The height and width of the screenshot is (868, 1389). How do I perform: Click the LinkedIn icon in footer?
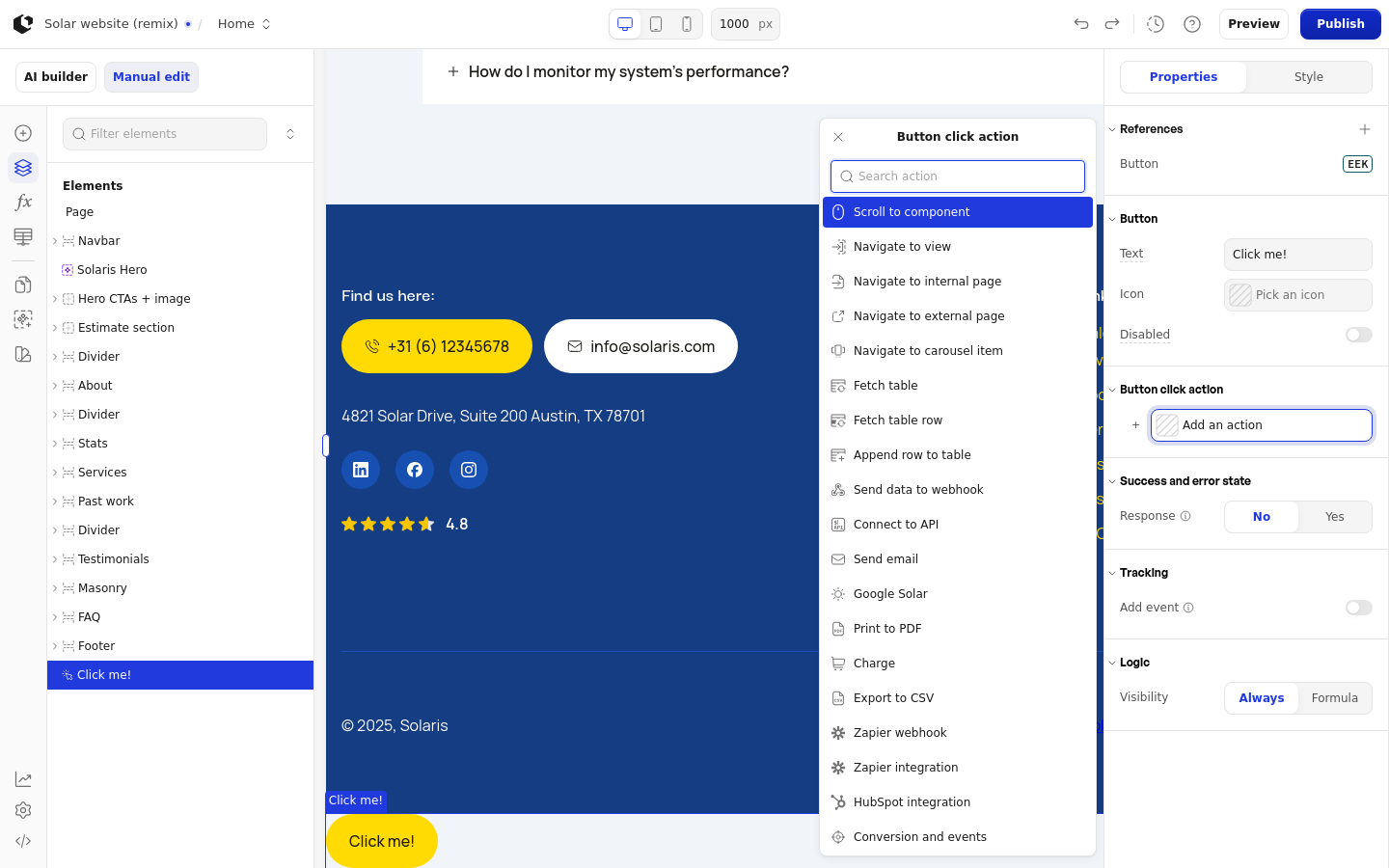pyautogui.click(x=361, y=470)
